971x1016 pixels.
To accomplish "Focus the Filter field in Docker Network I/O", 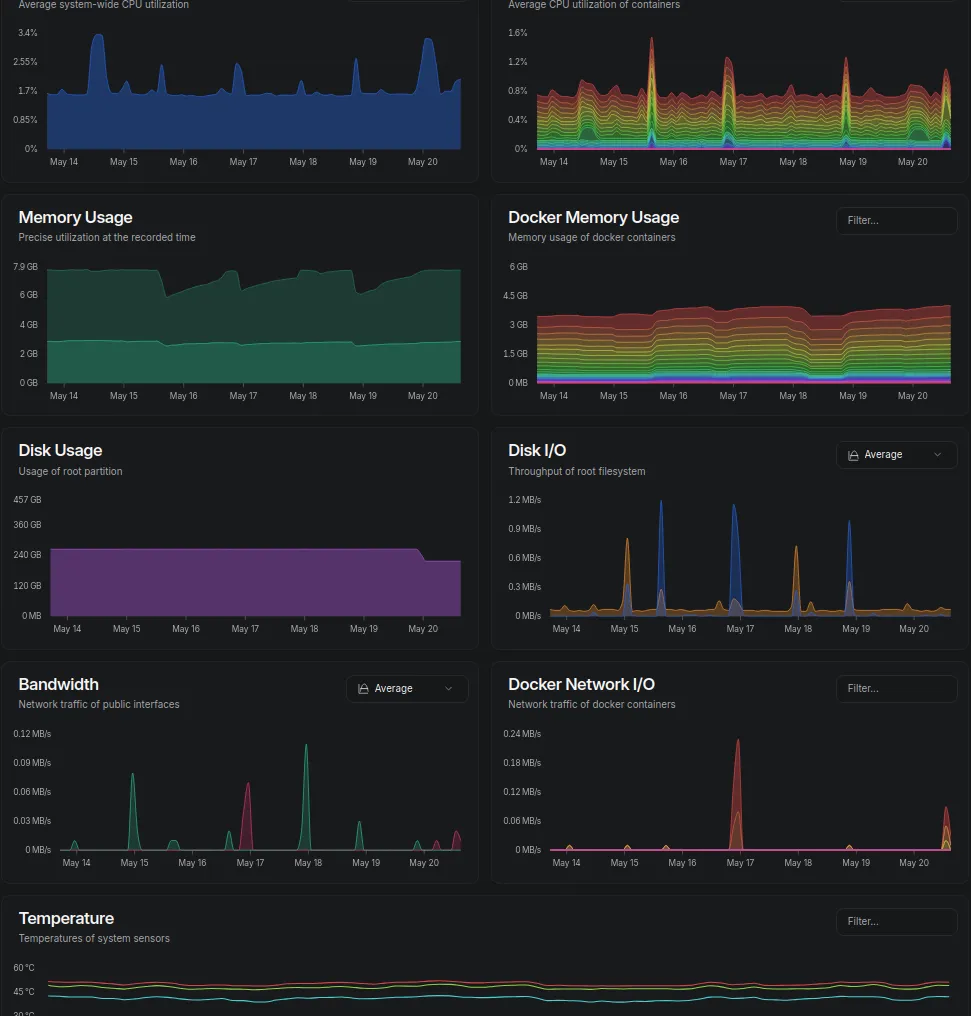I will (897, 689).
